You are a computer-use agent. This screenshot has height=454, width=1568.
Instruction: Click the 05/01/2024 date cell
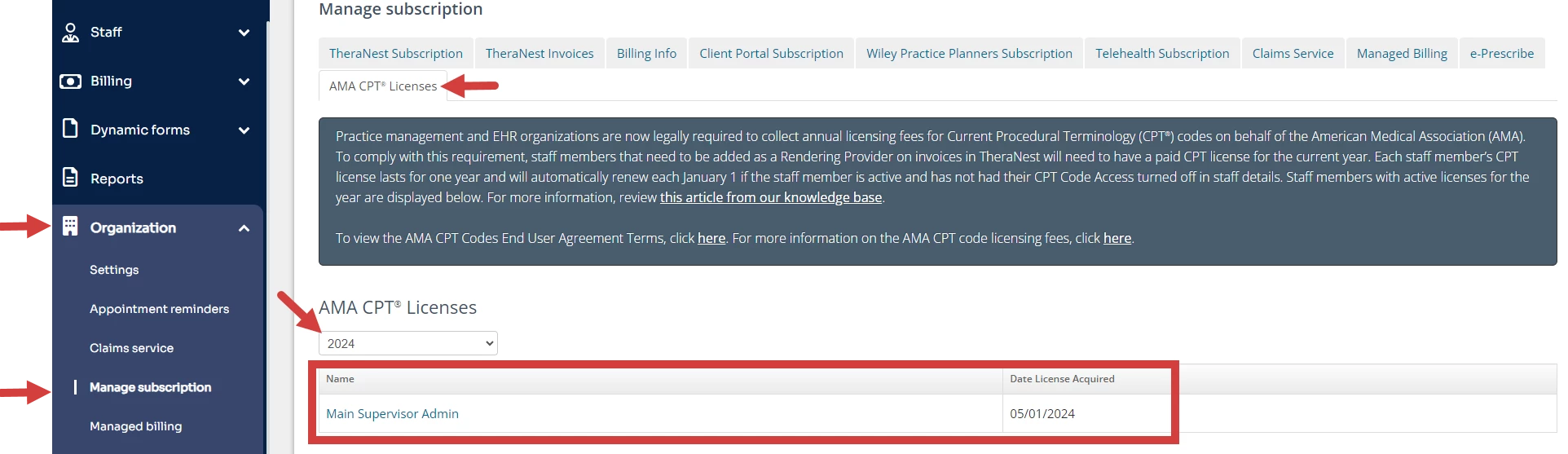pos(1042,413)
